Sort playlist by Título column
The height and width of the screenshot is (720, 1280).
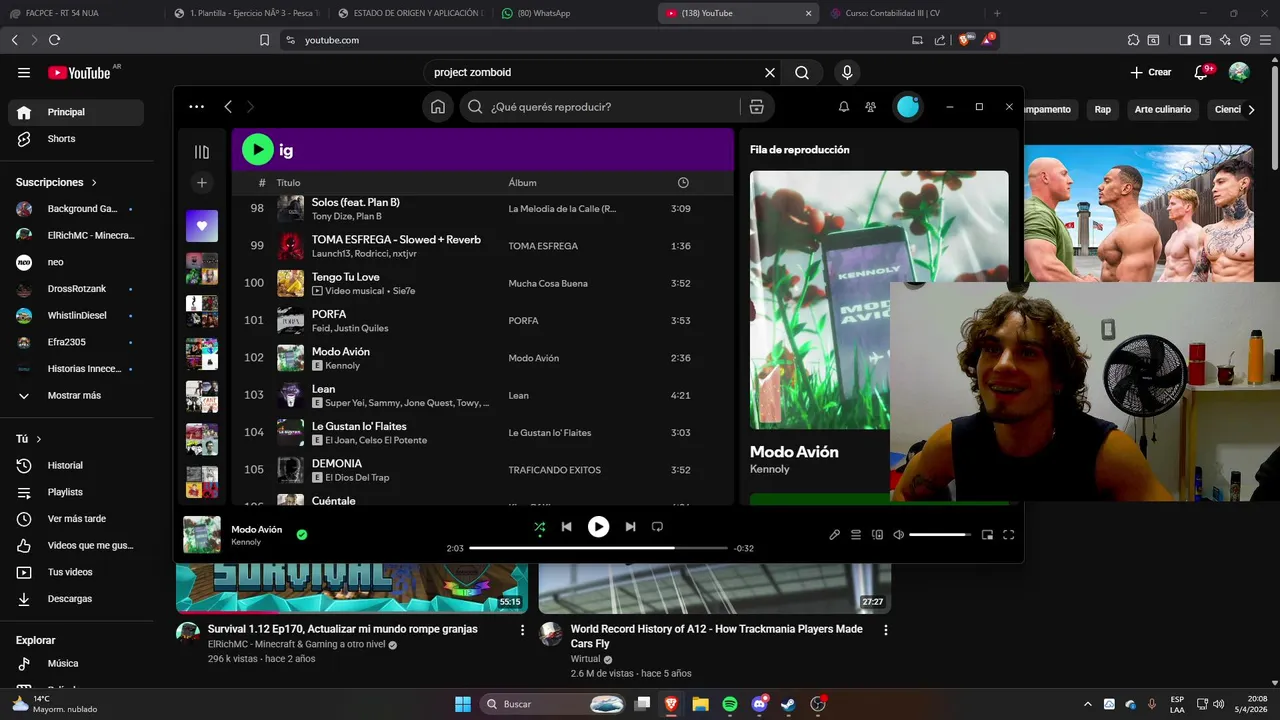288,183
